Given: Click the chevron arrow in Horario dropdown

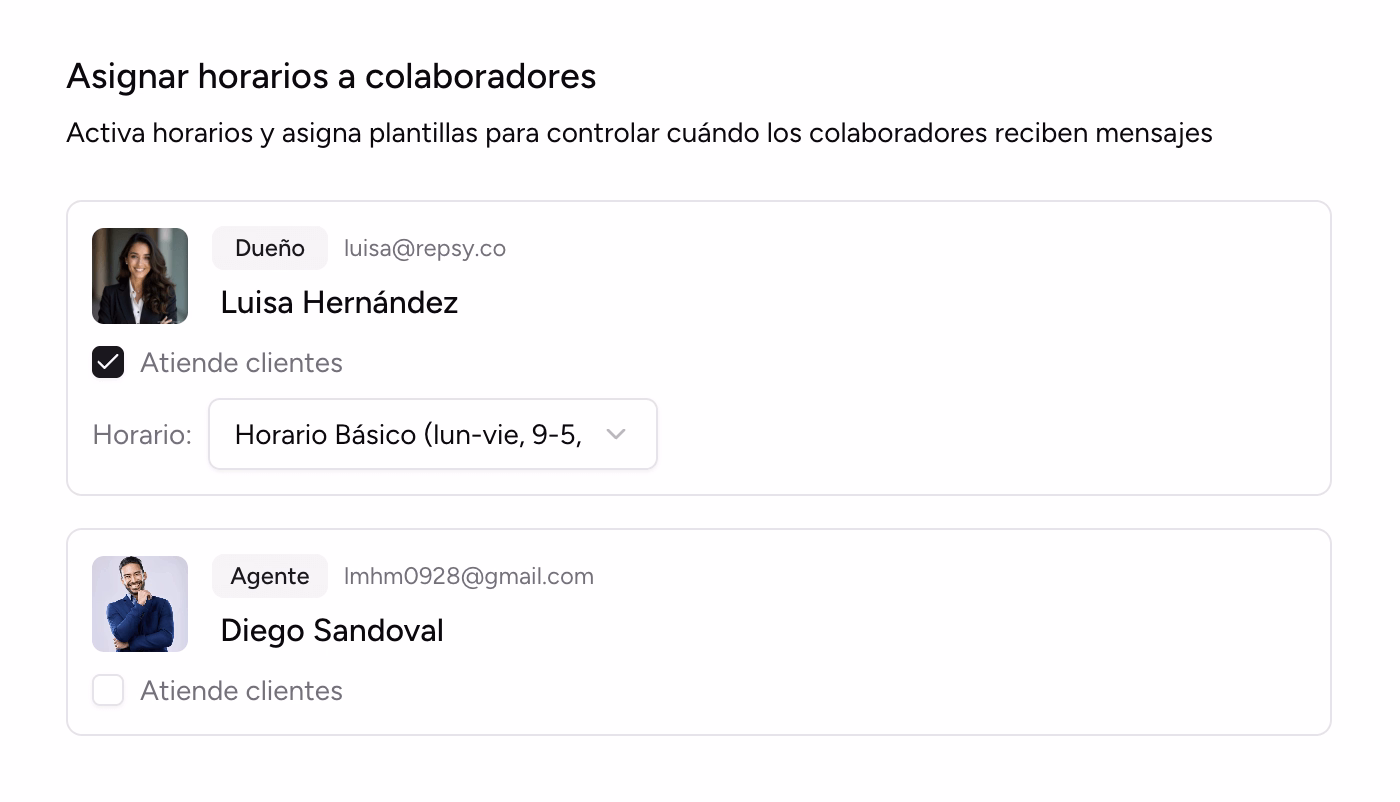Looking at the screenshot, I should click(x=616, y=434).
